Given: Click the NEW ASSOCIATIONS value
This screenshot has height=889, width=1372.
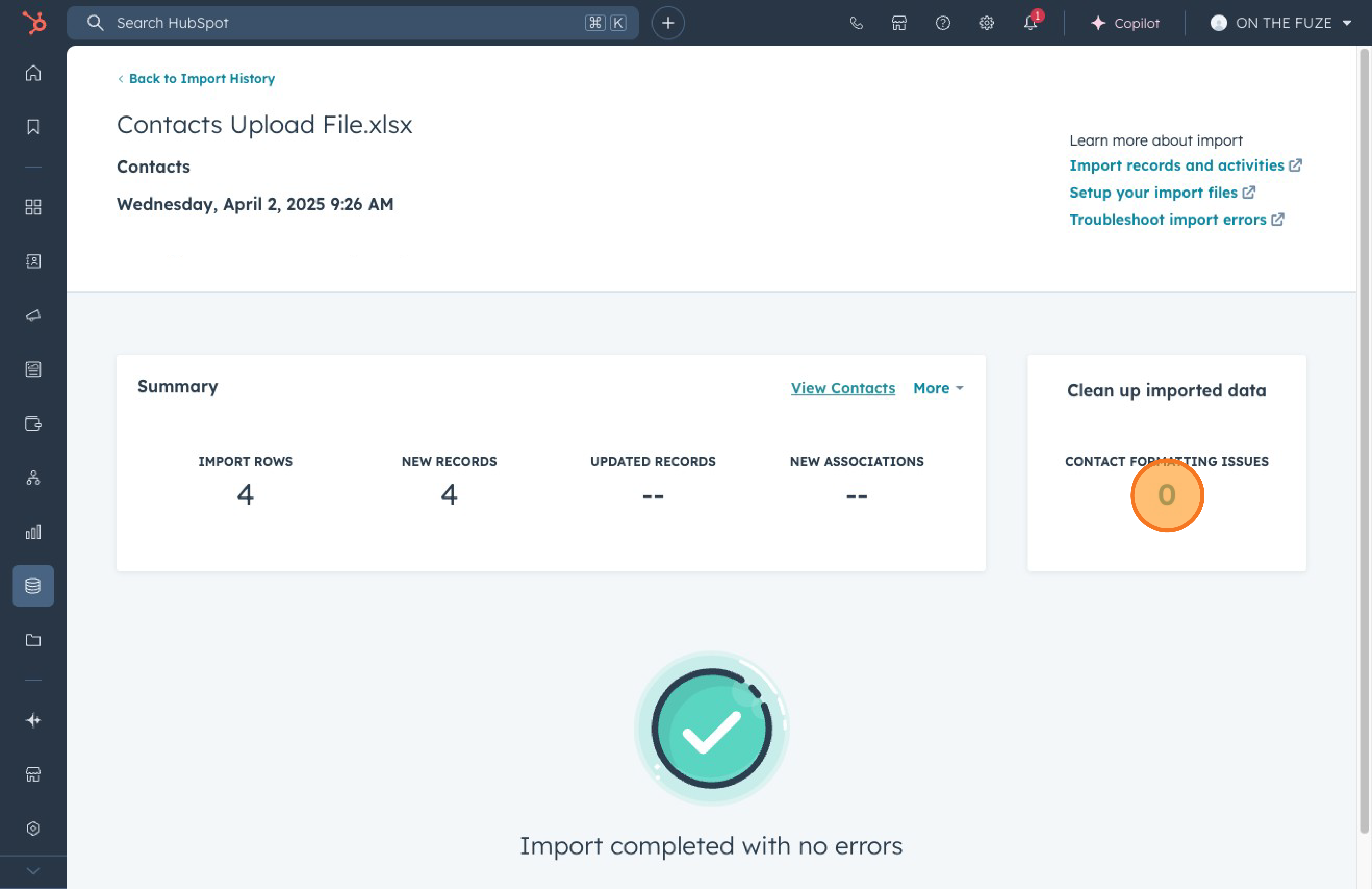Looking at the screenshot, I should point(857,496).
